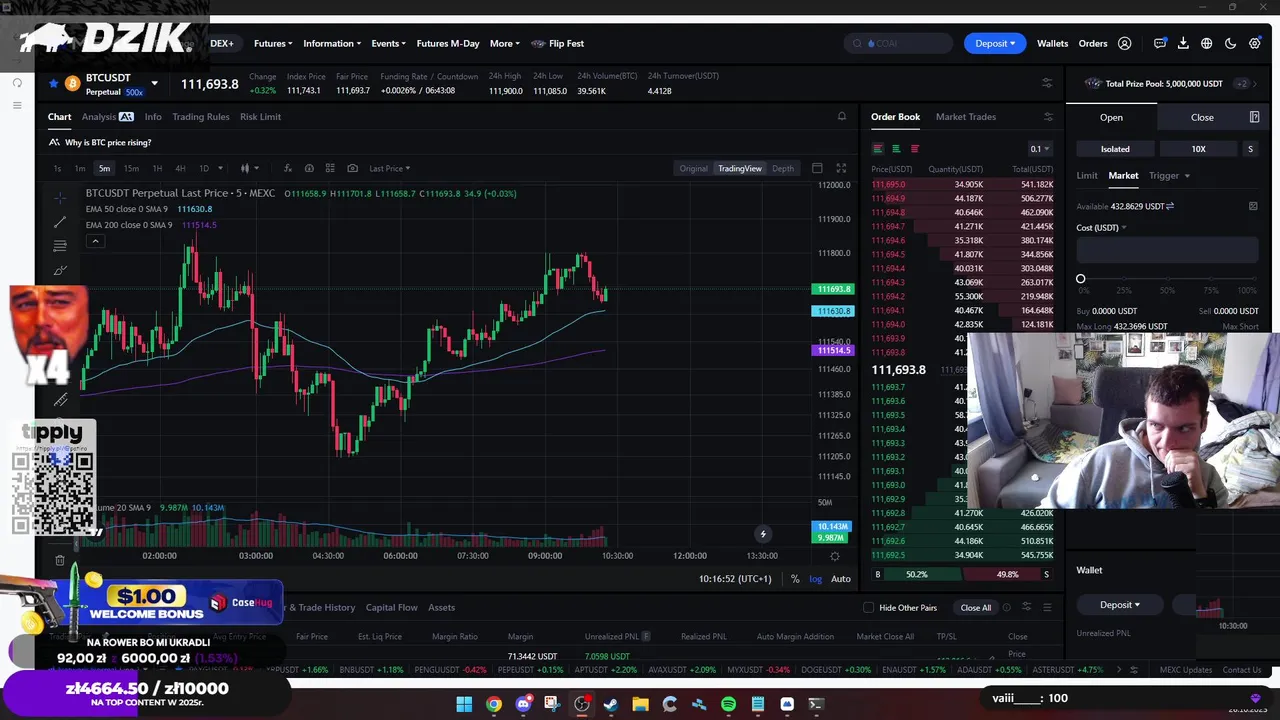Viewport: 1280px width, 720px height.
Task: Toggle the log scale on the chart
Action: tap(816, 579)
